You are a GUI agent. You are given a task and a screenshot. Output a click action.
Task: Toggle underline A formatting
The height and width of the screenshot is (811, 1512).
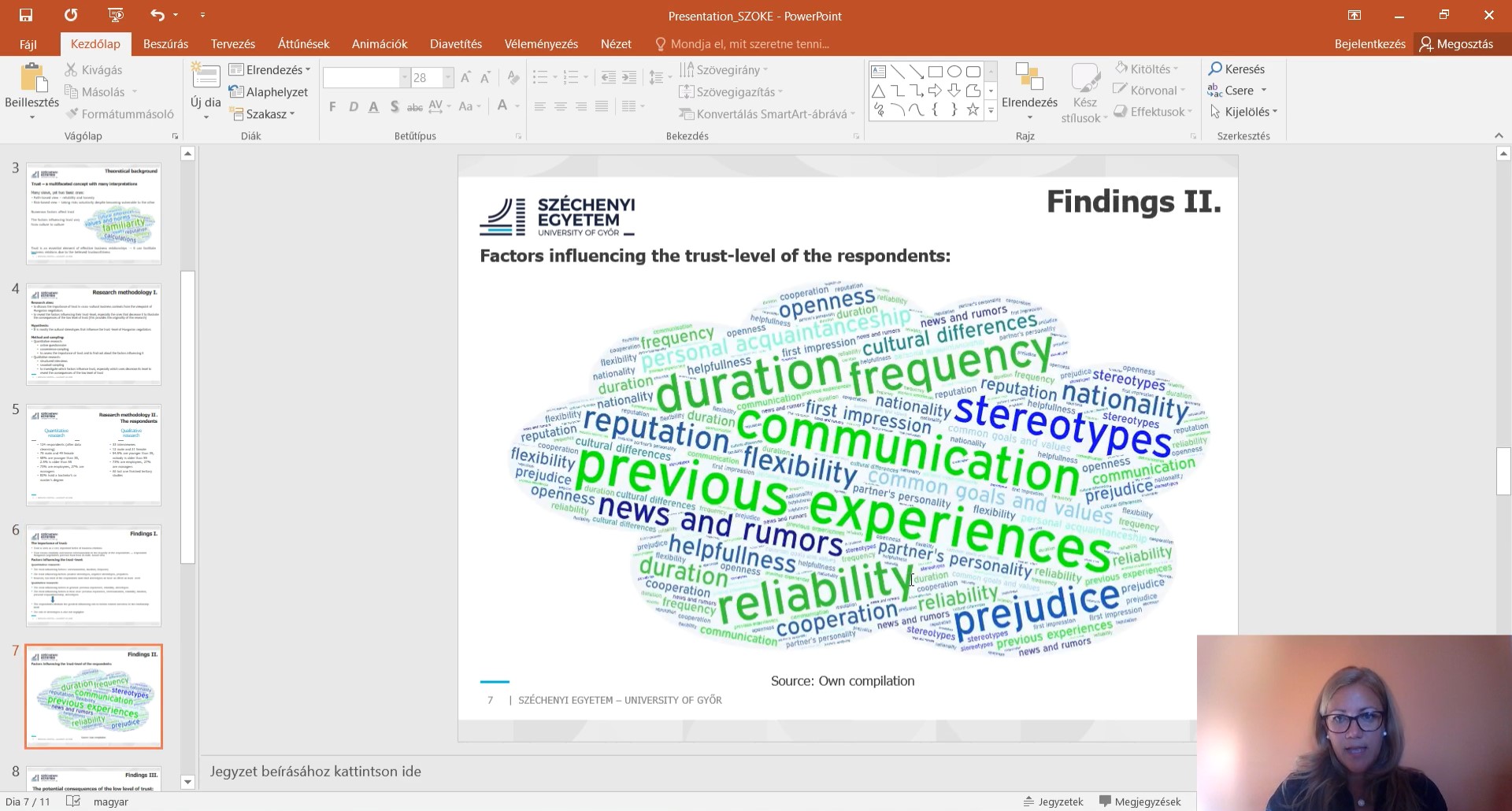[373, 106]
